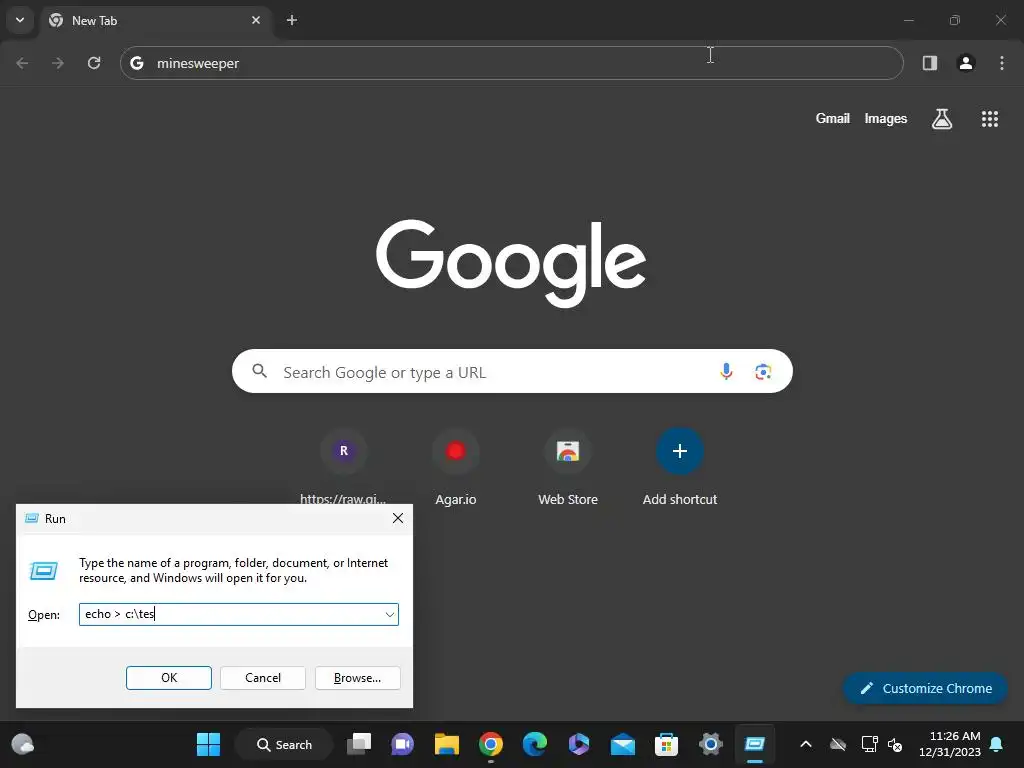Open Microsoft Edge from taskbar
The image size is (1024, 768).
click(534, 744)
